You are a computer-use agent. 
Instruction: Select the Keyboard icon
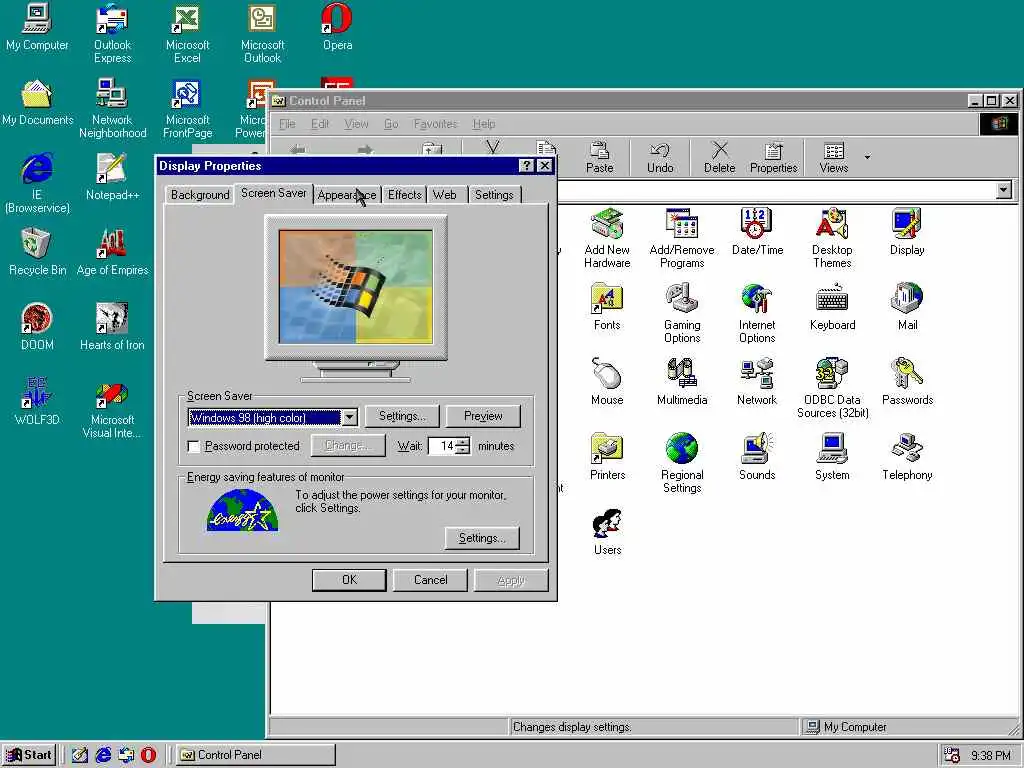pos(832,306)
